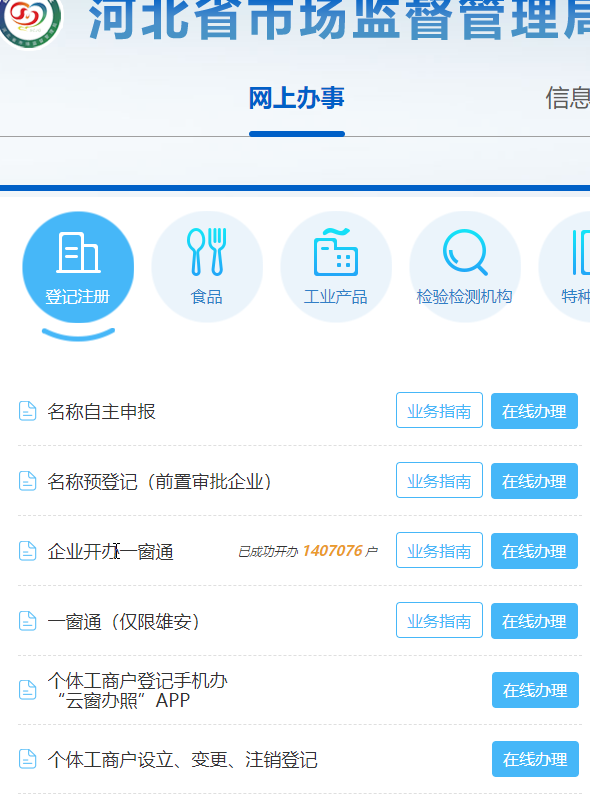Screen dimensions: 590x805
Task: Click document icon beside 一窗通（仅限雄安）
Action: click(27, 621)
